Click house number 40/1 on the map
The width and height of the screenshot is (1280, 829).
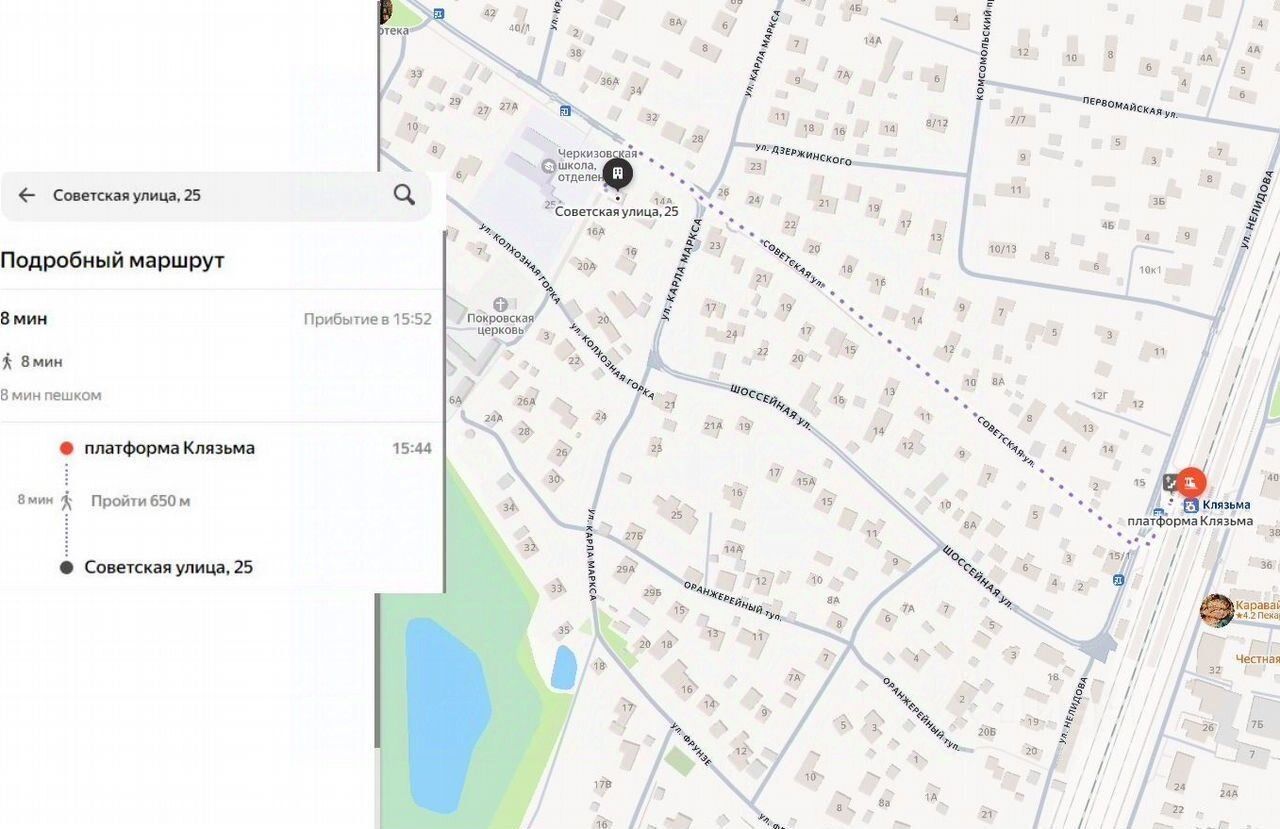tap(519, 27)
